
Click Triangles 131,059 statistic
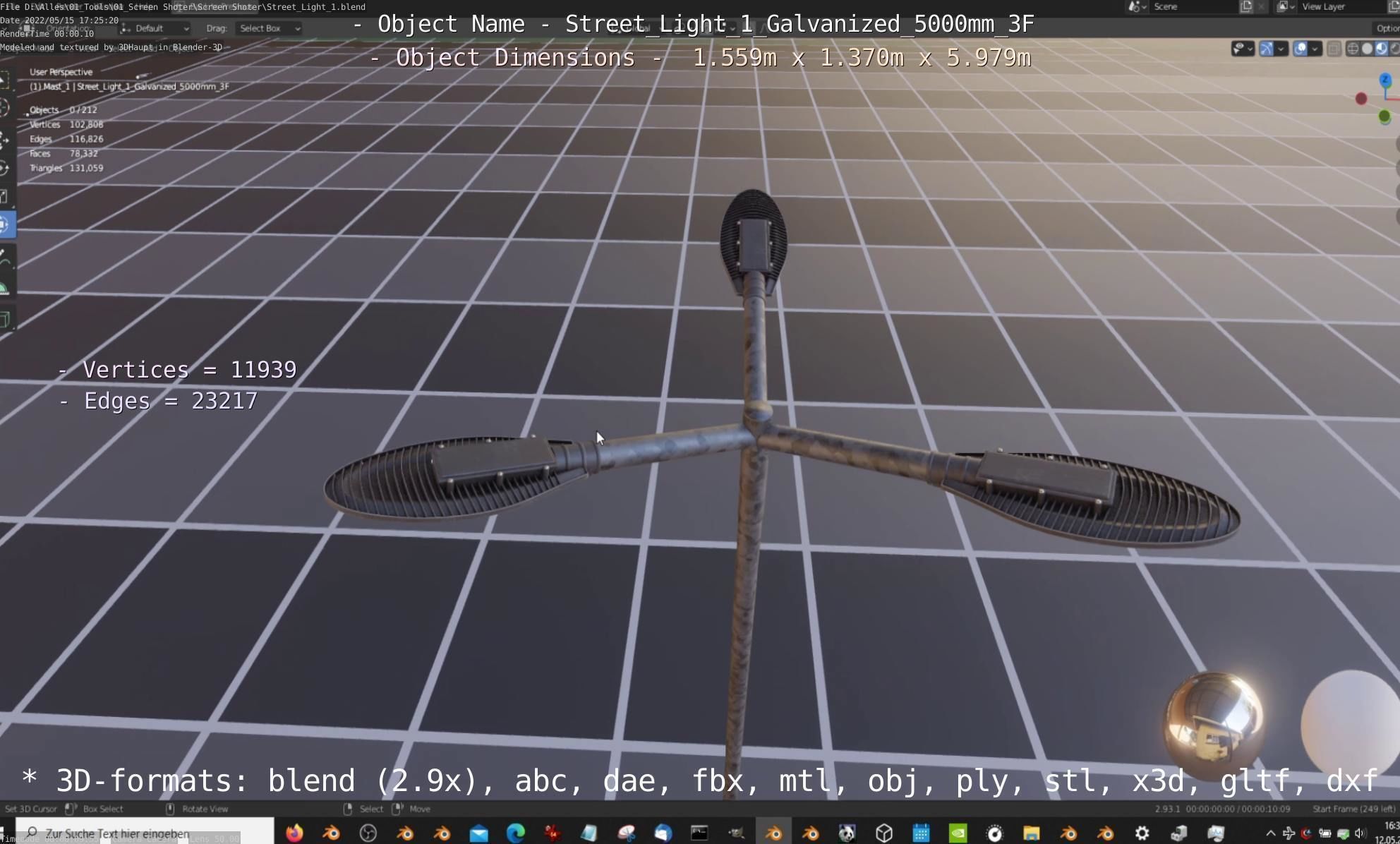click(x=66, y=168)
